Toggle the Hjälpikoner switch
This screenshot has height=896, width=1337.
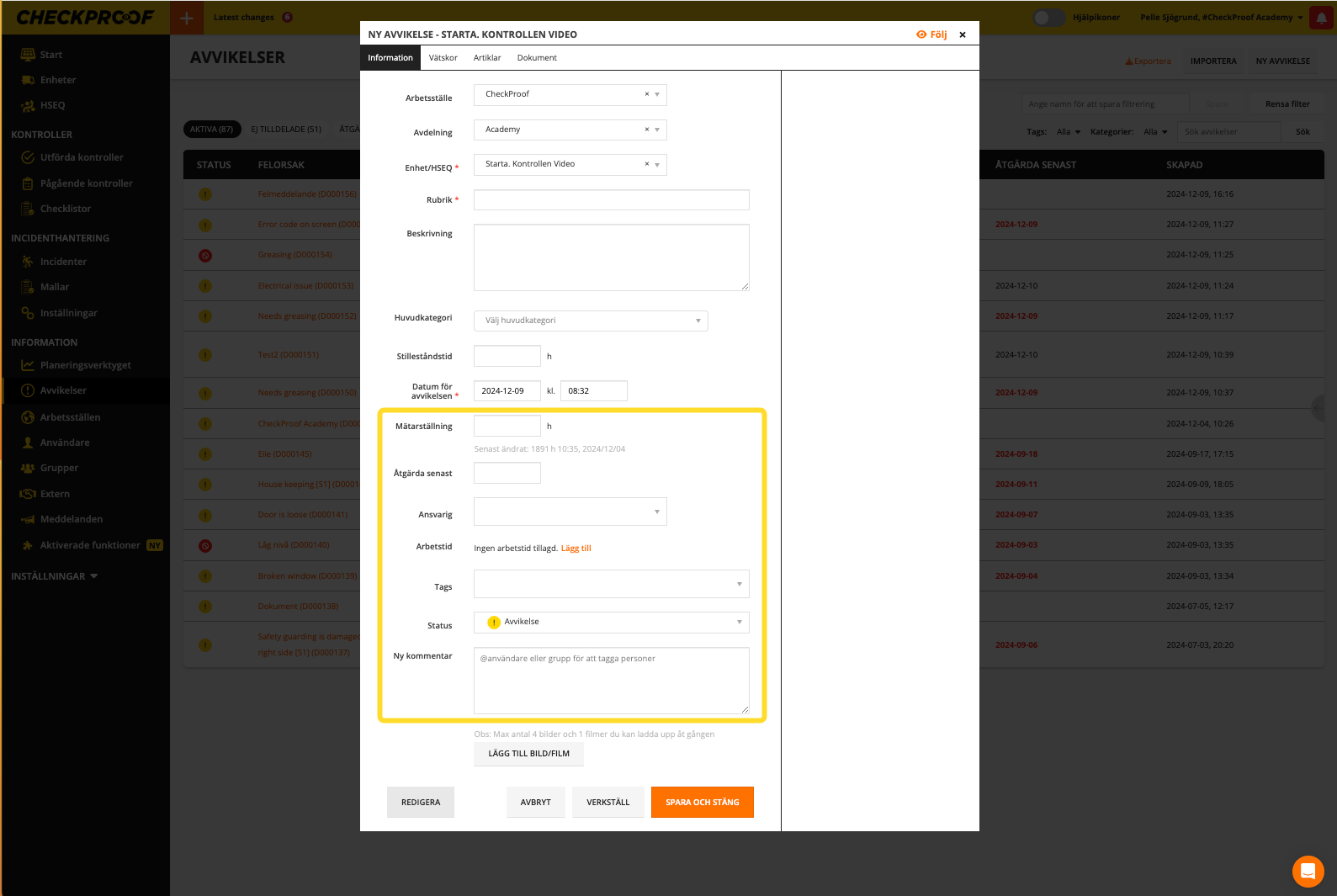[x=1048, y=18]
